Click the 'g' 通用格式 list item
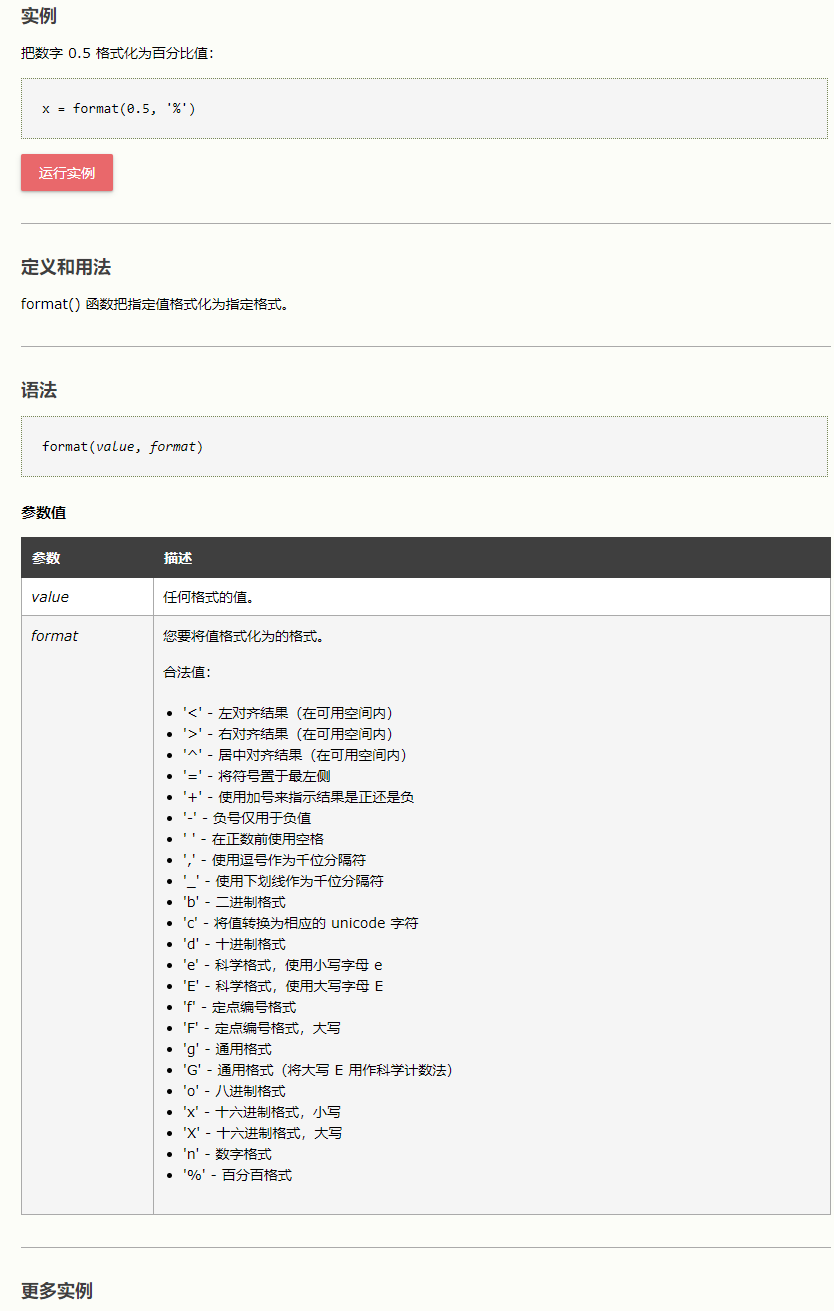 (227, 1049)
